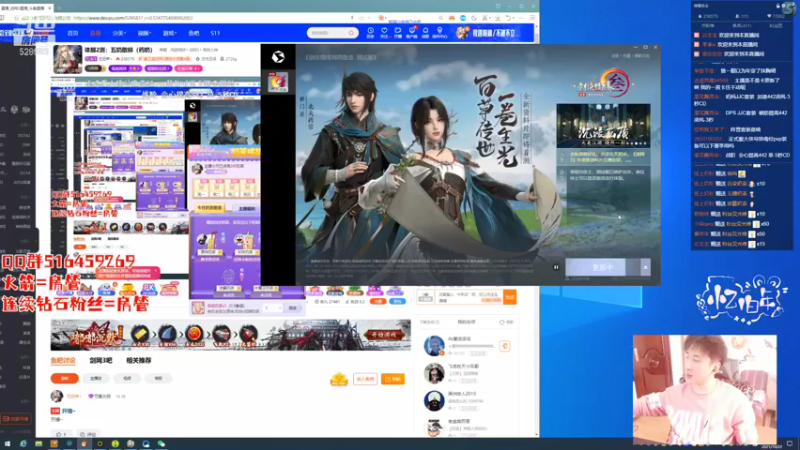Click the user avatar in Douyu header

463,33
